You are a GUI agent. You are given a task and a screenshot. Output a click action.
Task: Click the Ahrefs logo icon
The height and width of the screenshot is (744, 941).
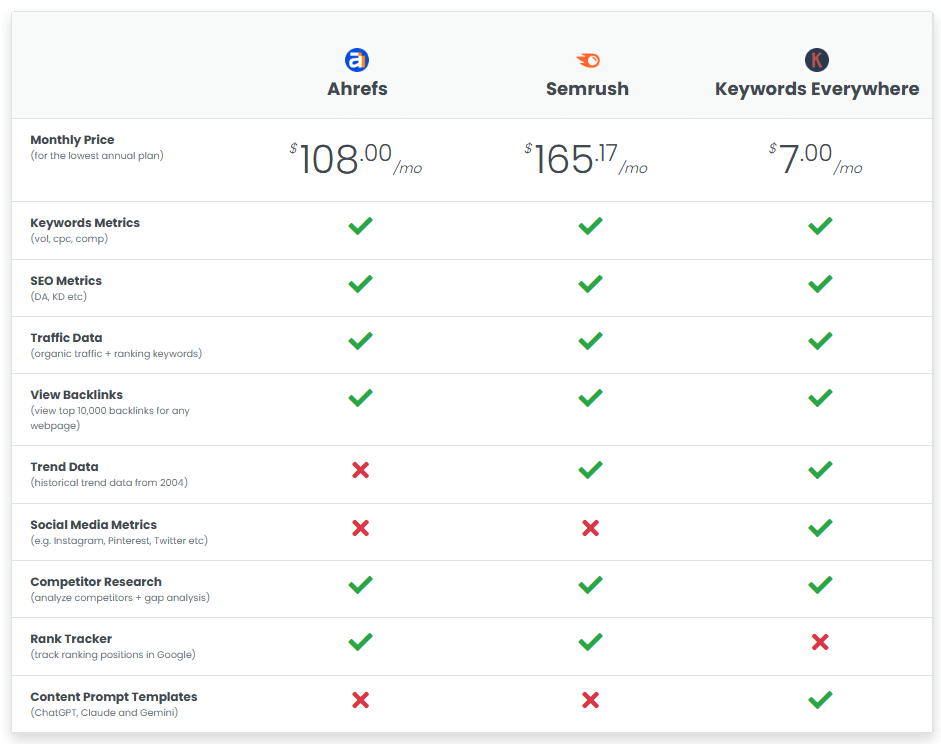[357, 60]
